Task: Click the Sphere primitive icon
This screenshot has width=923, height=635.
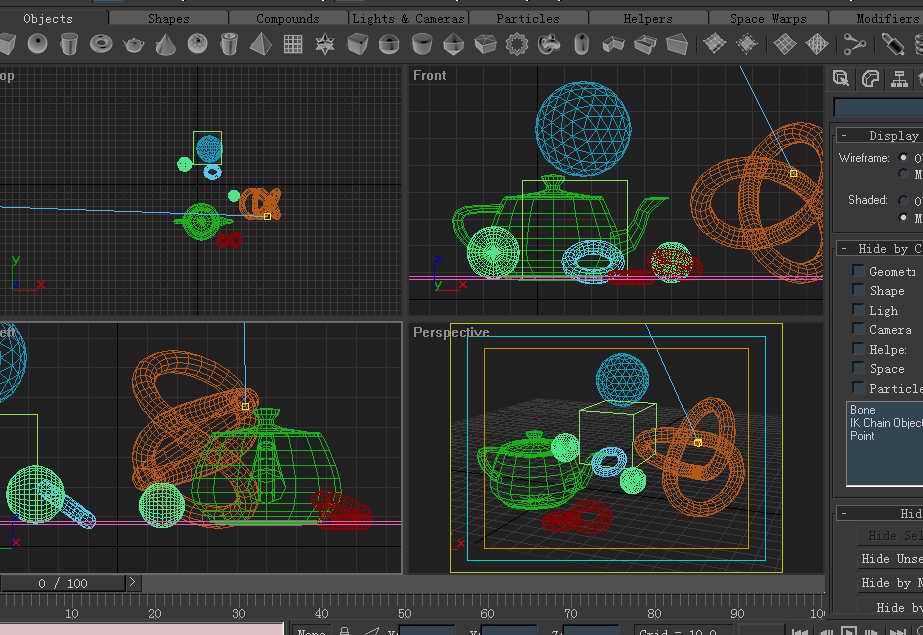Action: coord(37,43)
